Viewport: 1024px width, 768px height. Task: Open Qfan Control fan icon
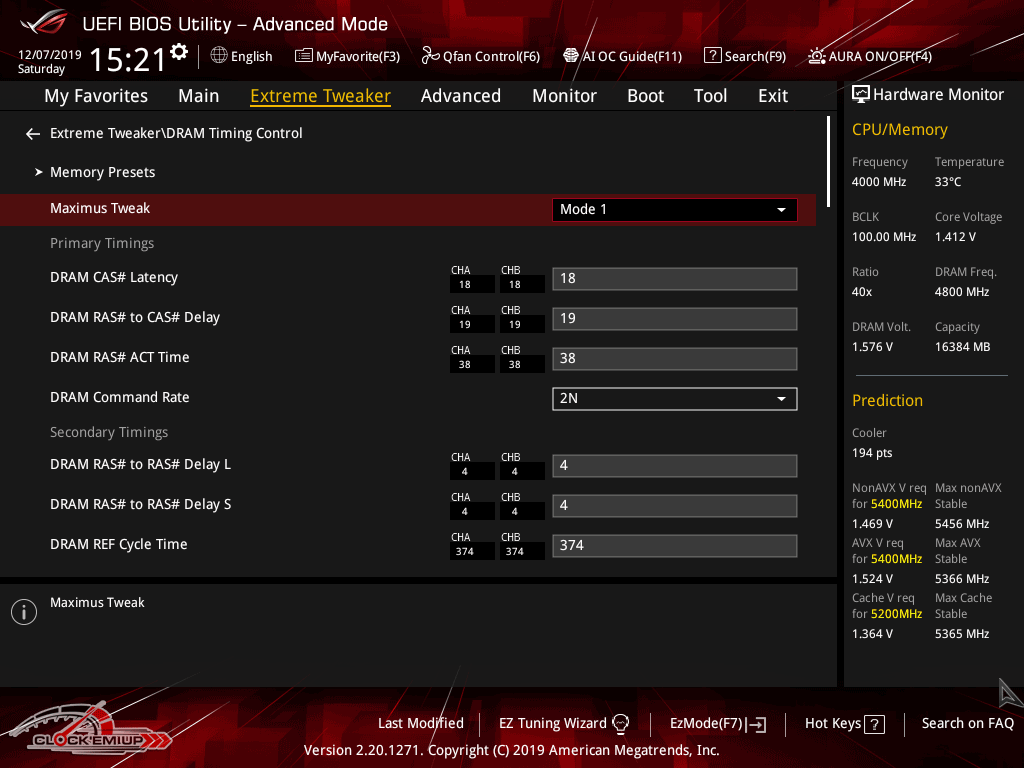431,56
